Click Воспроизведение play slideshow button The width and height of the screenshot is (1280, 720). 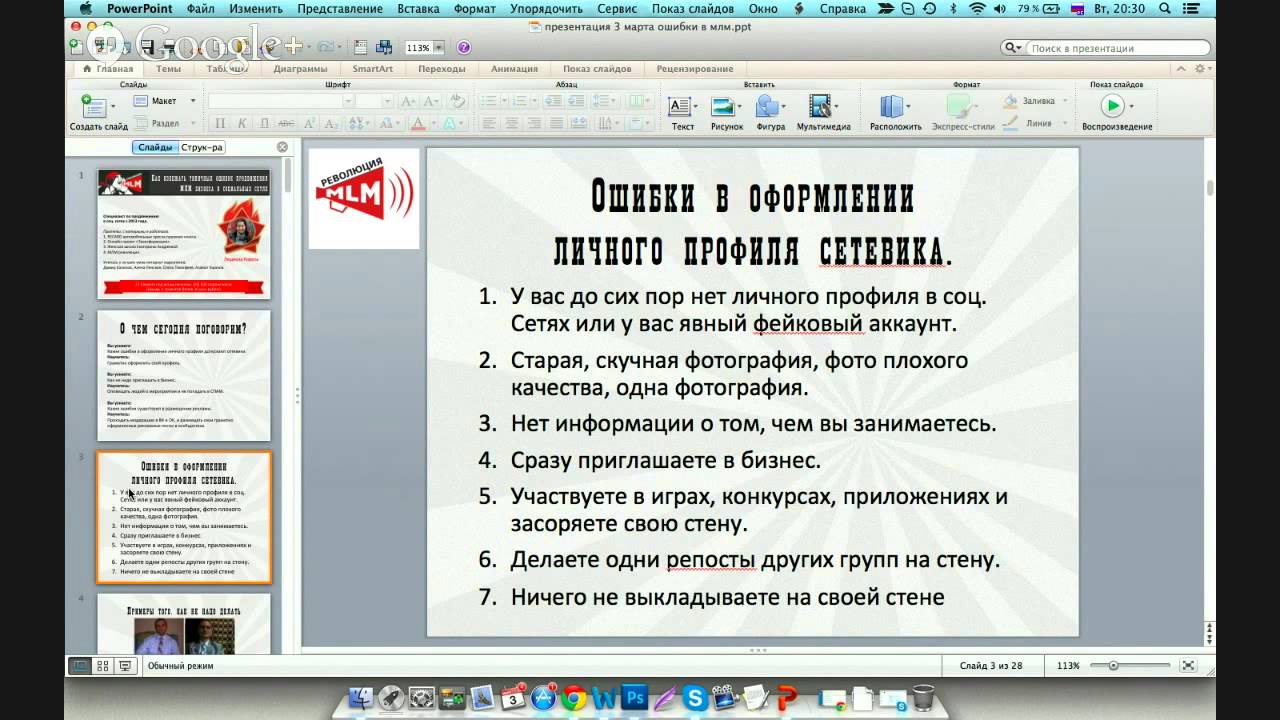coord(1112,105)
